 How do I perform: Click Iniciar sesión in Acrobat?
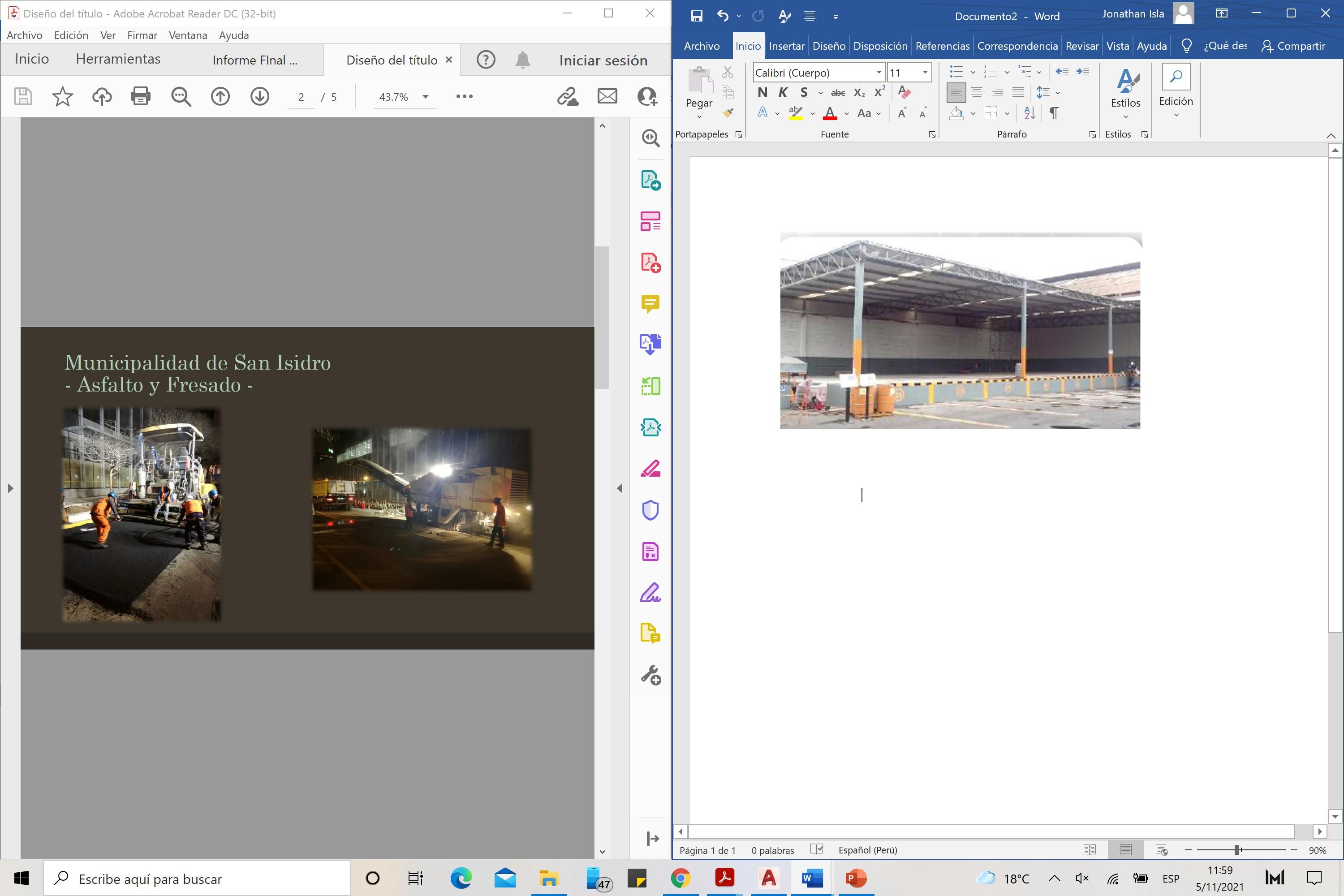coord(603,60)
